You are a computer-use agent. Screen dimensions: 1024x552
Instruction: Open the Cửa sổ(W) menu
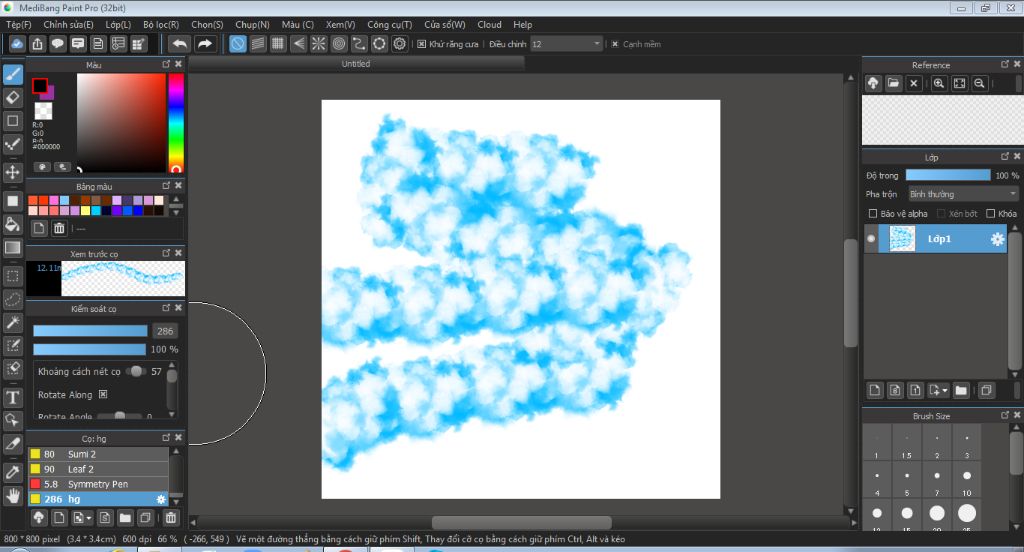click(x=444, y=24)
